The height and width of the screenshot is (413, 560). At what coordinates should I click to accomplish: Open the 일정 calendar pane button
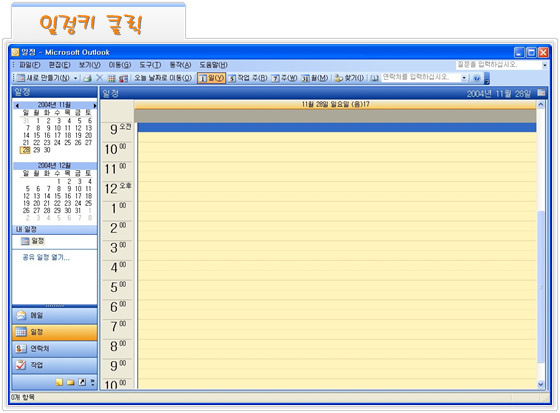pyautogui.click(x=55, y=332)
